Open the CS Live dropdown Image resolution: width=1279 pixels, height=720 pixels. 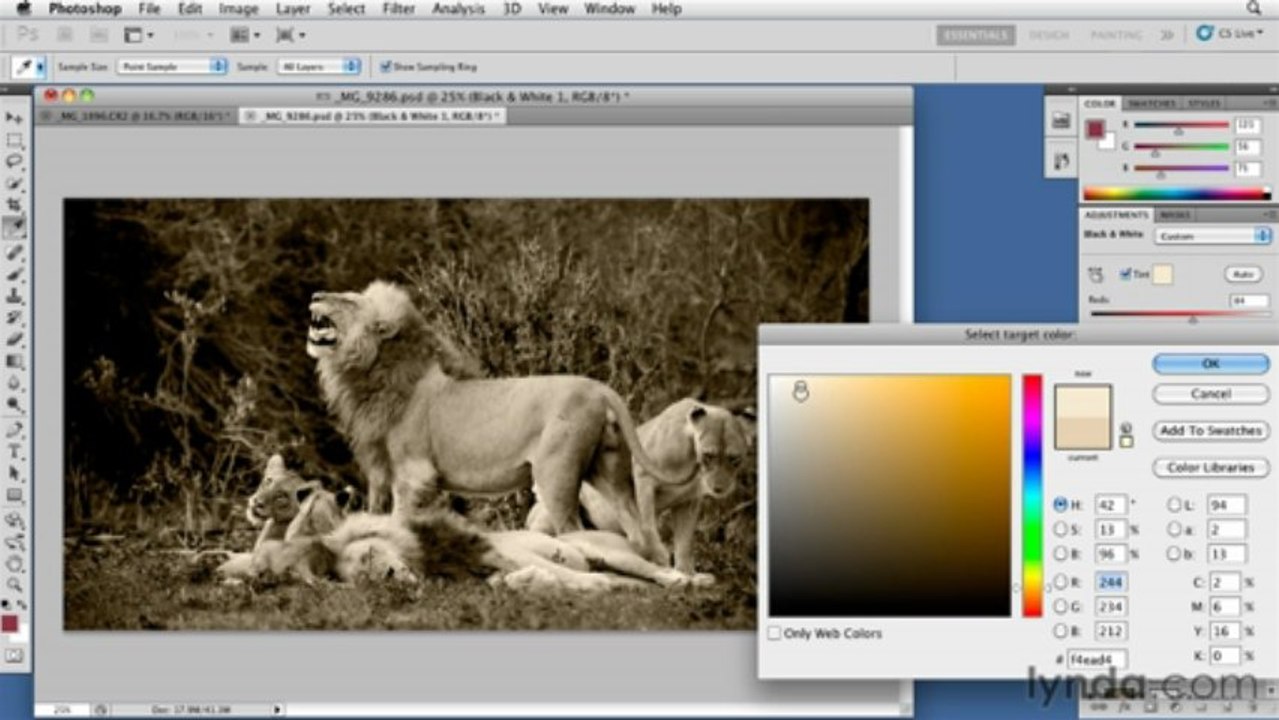tap(1230, 34)
